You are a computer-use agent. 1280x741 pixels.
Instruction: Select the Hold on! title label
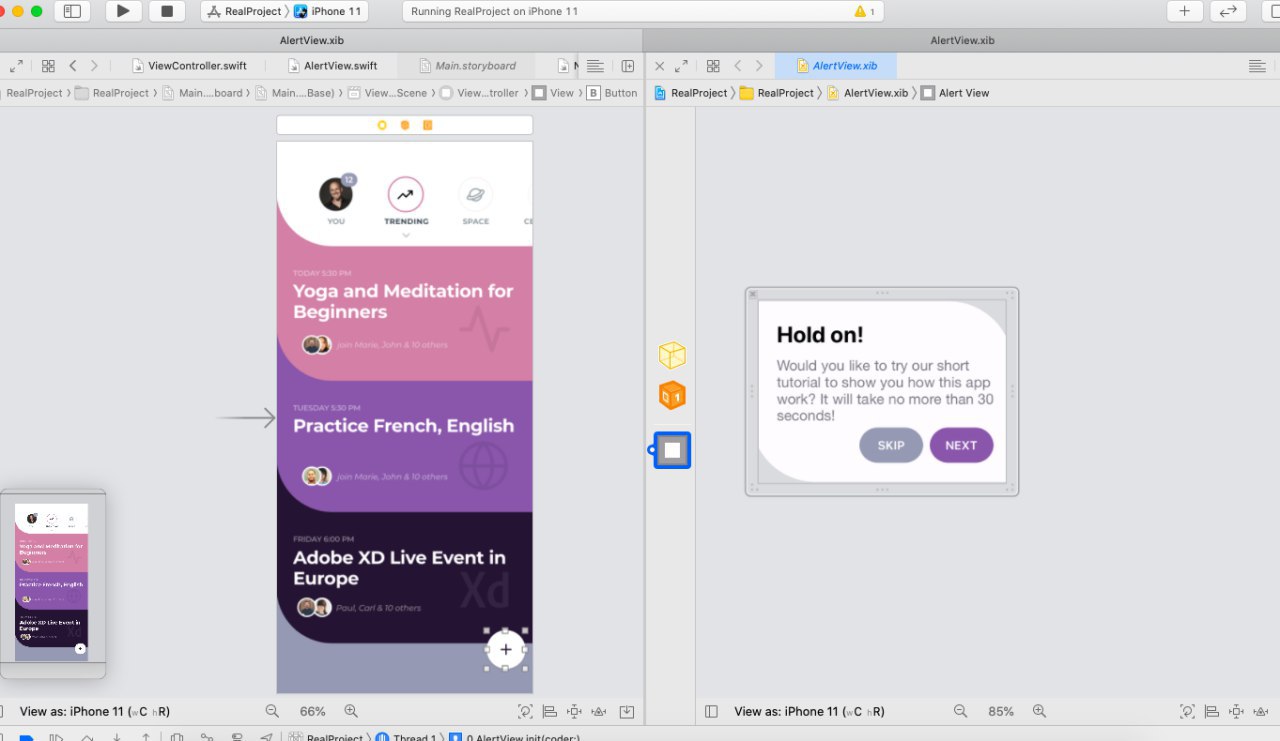coord(820,335)
